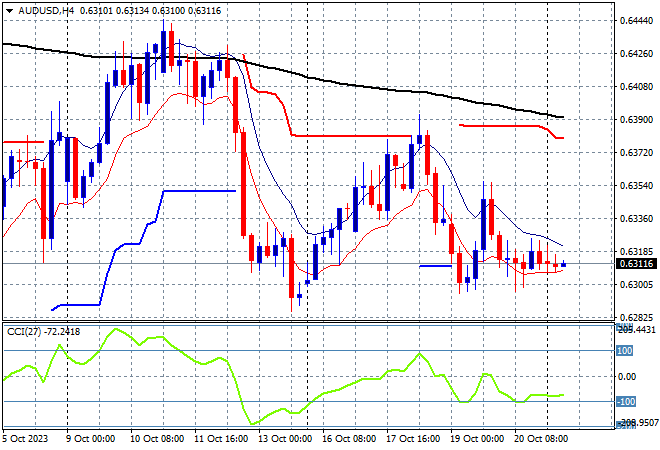Click the AUDUSD,H4 chart title text
The height and width of the screenshot is (450, 660).
click(46, 11)
